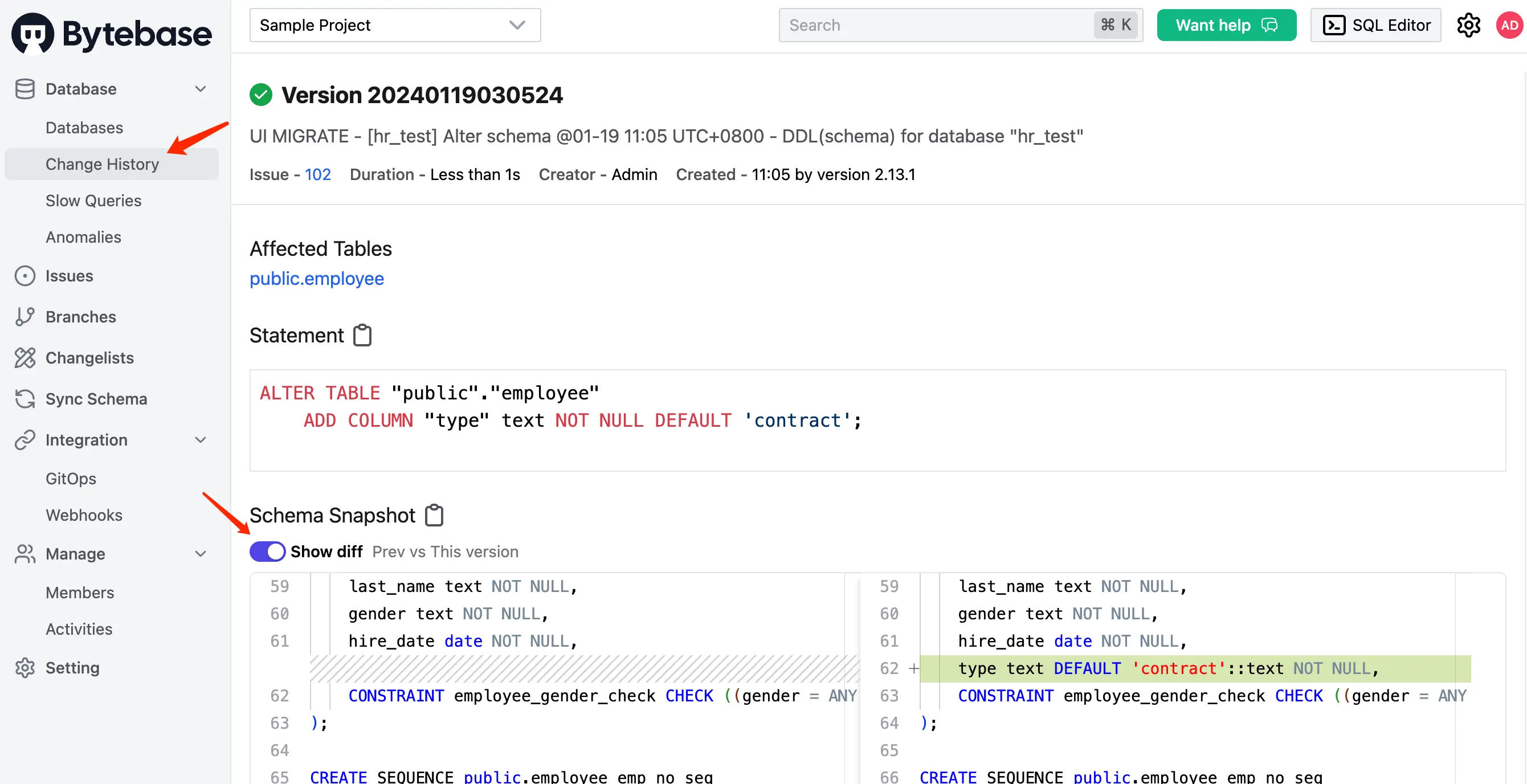Click the Changelists pencil-ruler icon

(x=25, y=358)
